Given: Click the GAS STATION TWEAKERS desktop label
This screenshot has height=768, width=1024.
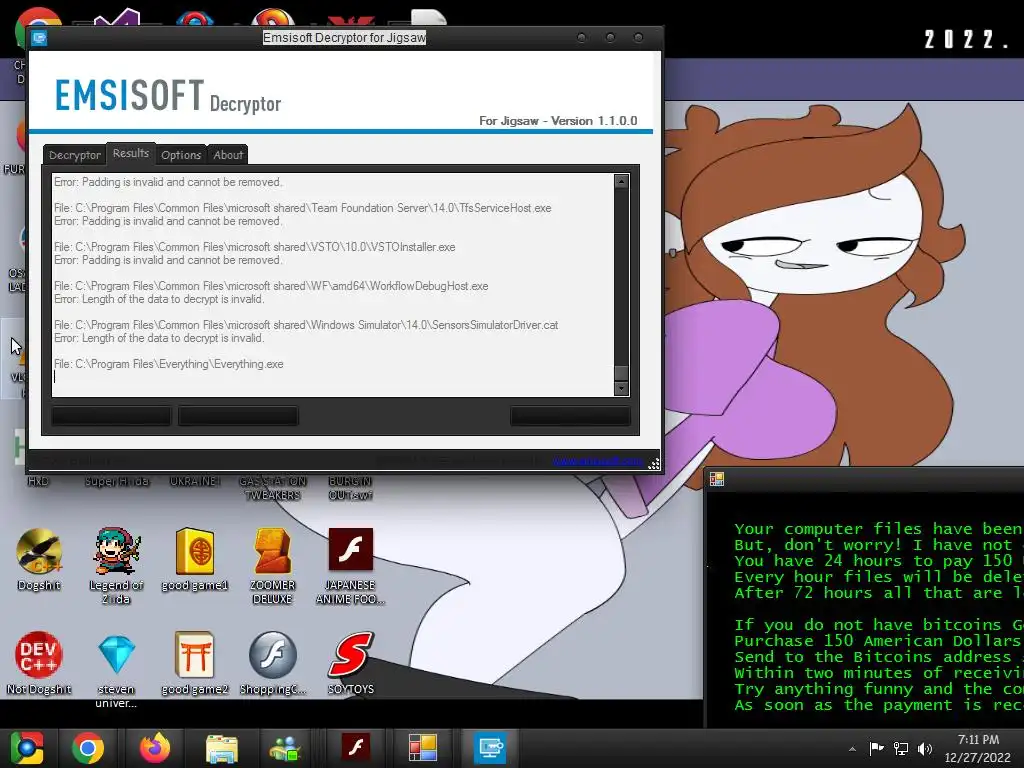Looking at the screenshot, I should (272, 488).
